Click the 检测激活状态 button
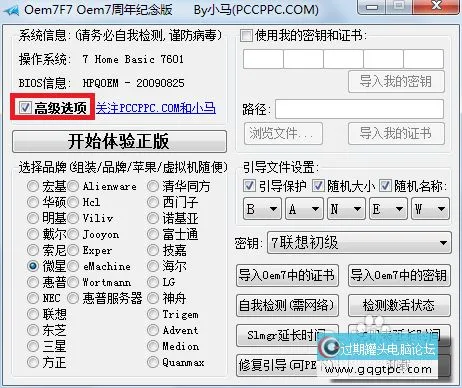The width and height of the screenshot is (462, 388). (x=399, y=305)
